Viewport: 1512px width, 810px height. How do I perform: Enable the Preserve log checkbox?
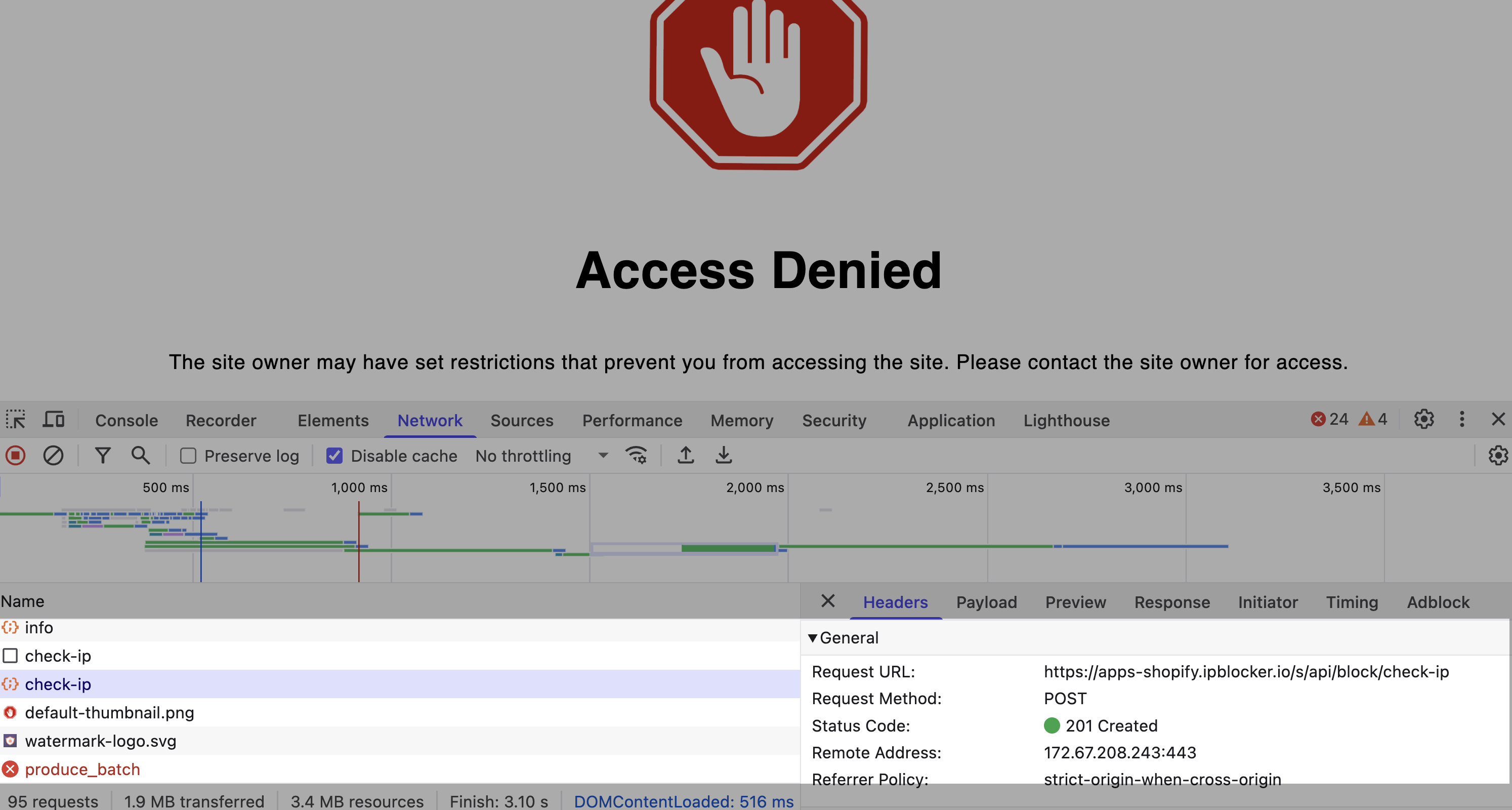188,456
